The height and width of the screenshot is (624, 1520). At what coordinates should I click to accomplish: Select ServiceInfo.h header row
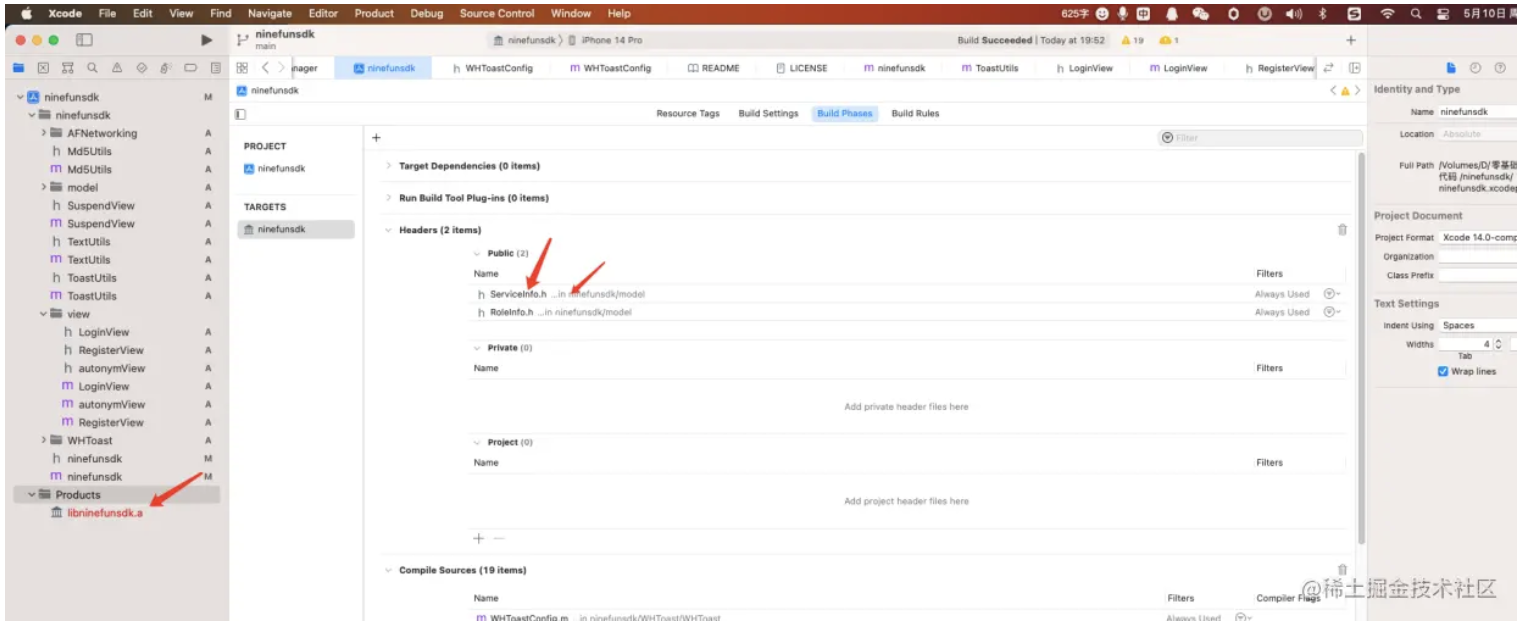908,294
